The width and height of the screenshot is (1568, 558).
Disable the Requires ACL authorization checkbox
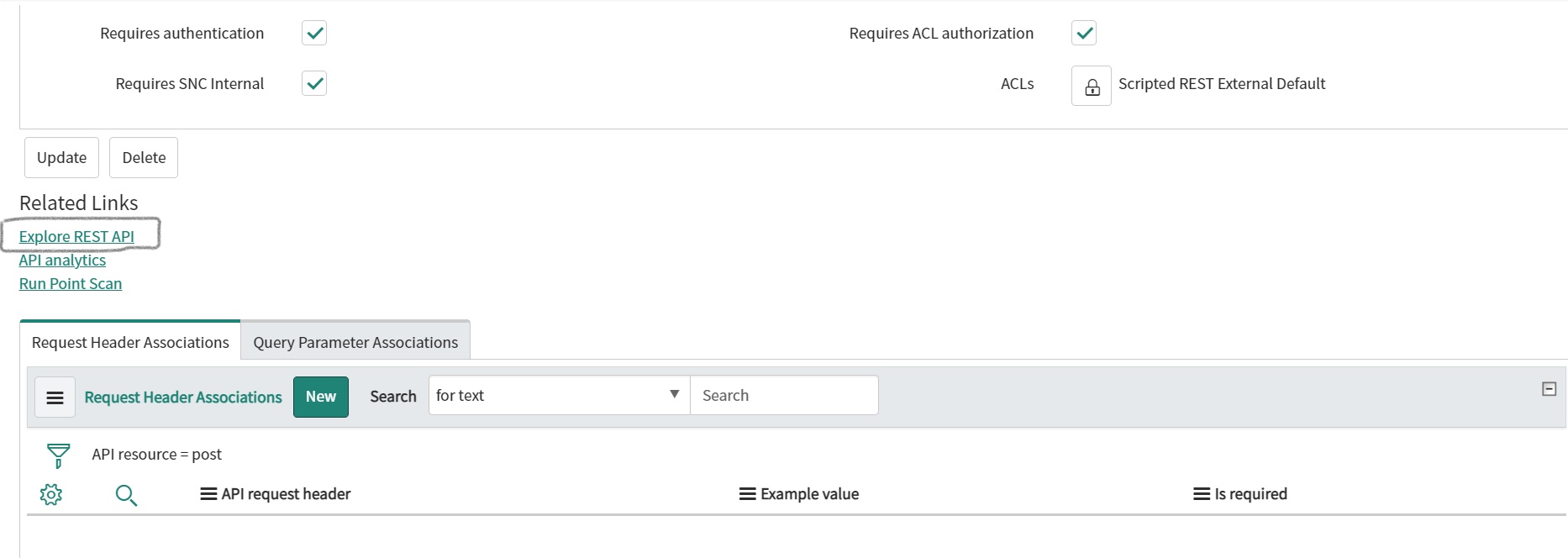coord(1083,33)
